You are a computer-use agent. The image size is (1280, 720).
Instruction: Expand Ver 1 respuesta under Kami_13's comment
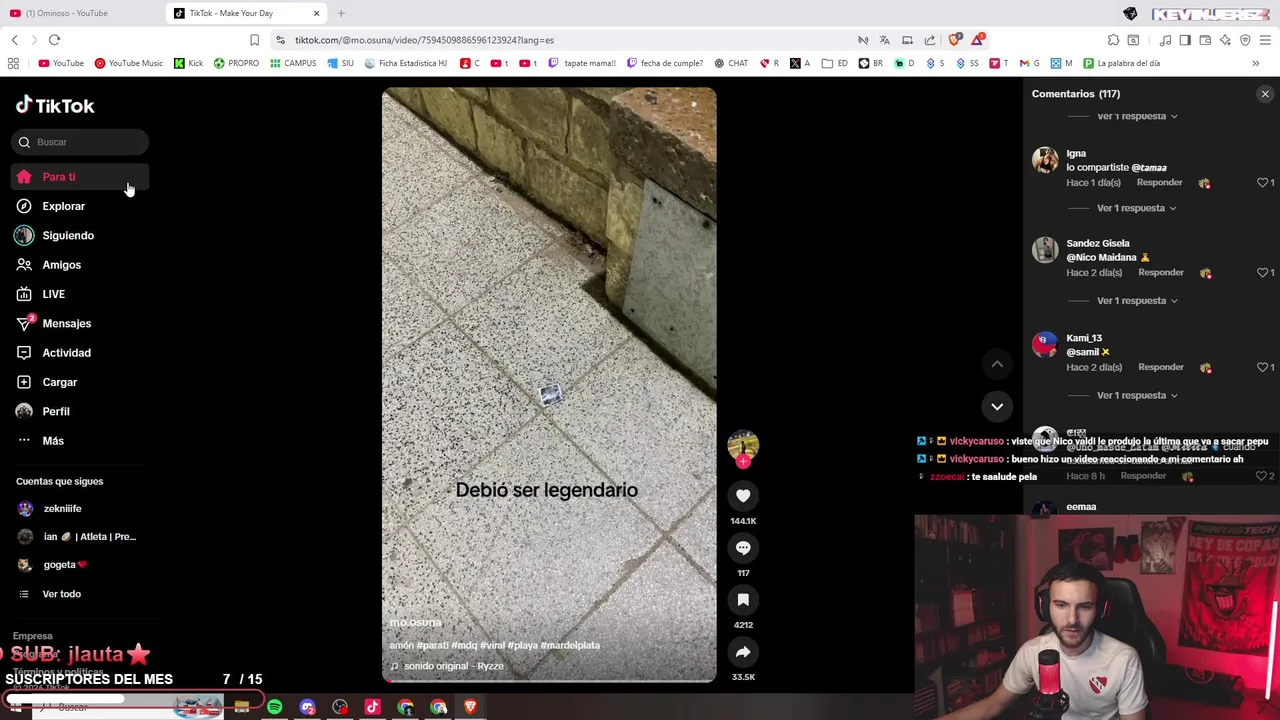(x=1137, y=396)
